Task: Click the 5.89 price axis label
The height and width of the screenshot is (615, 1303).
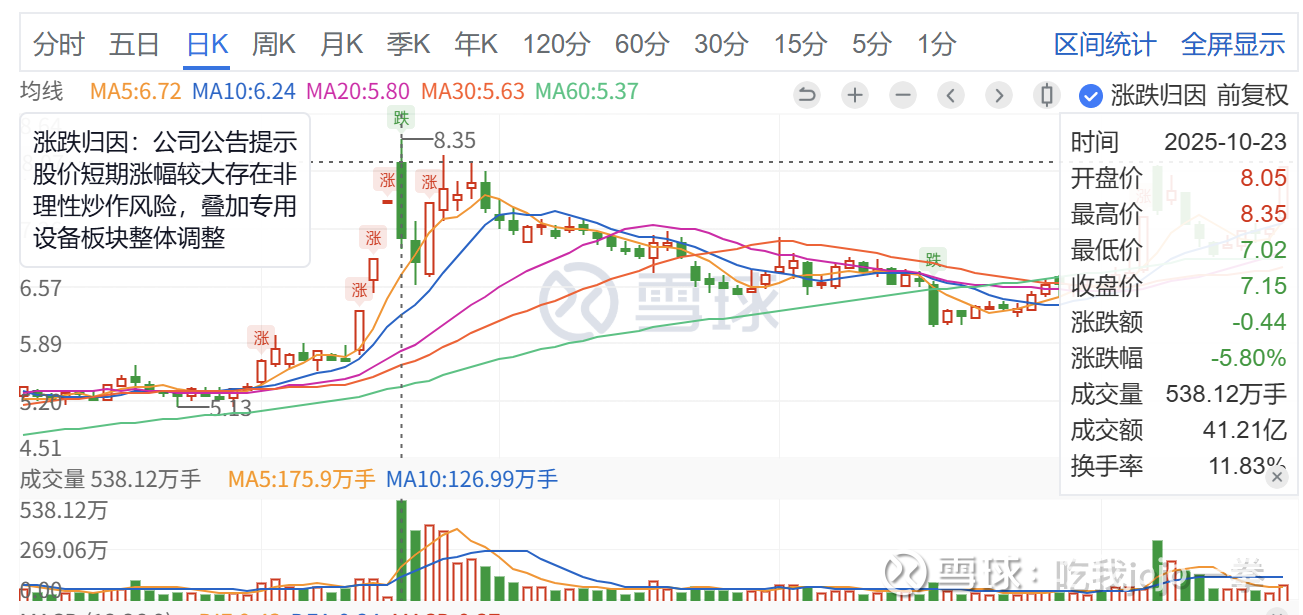Action: (x=42, y=344)
